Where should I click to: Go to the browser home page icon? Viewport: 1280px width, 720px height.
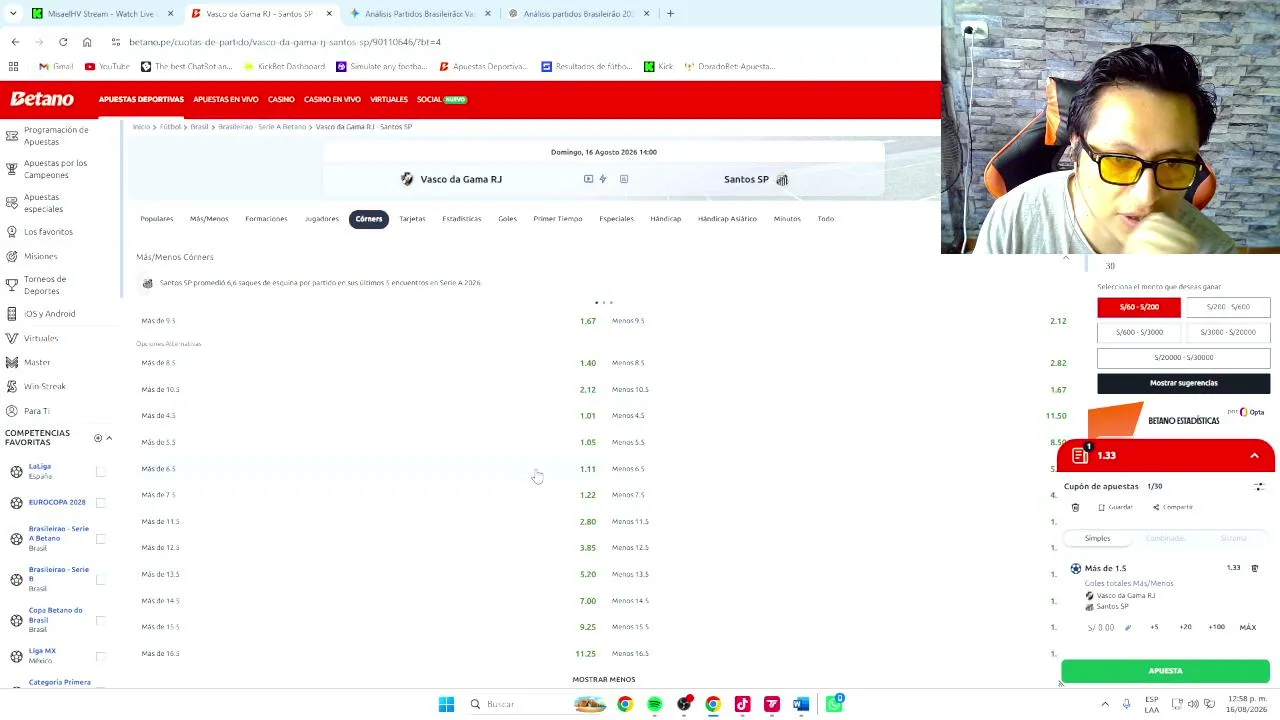87,42
